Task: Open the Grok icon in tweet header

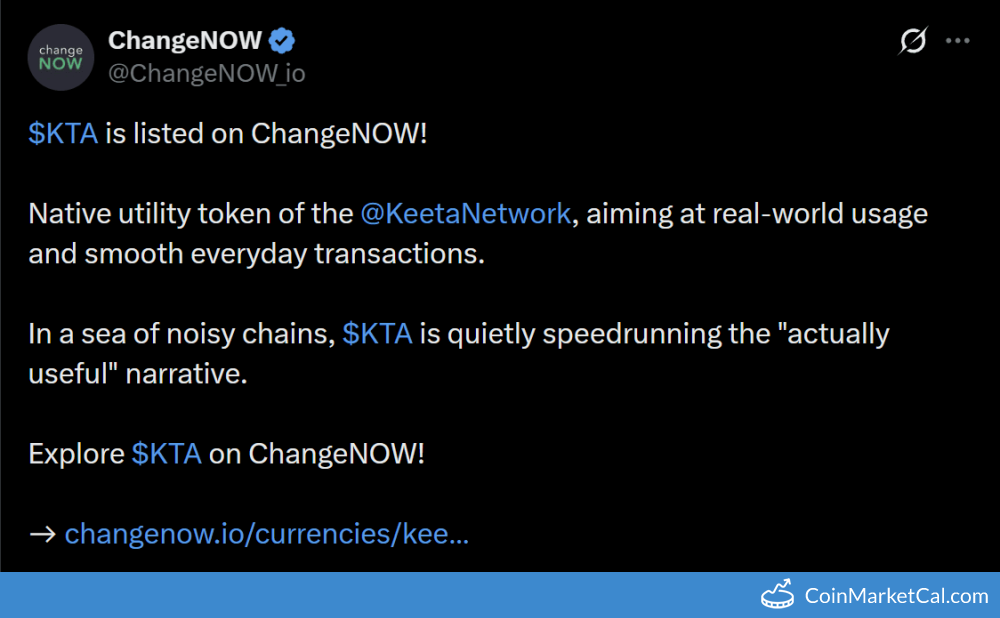Action: click(x=913, y=41)
